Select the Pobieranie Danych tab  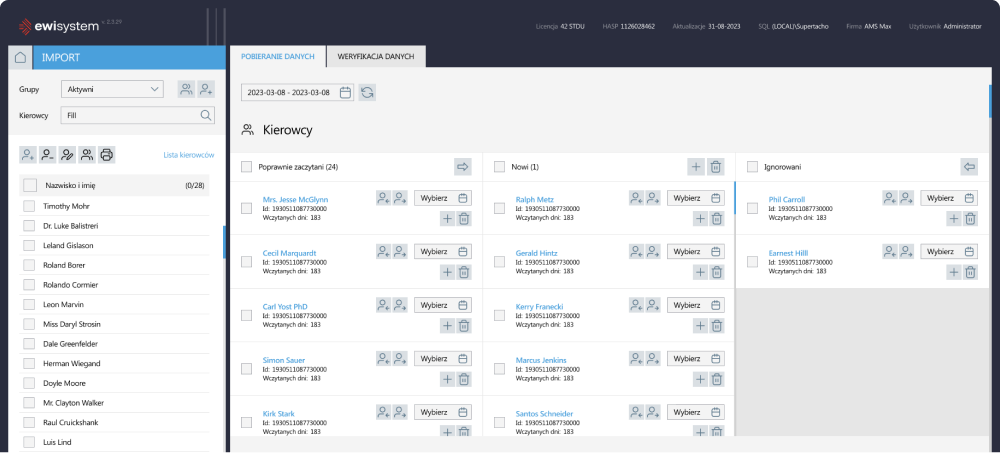[277, 57]
